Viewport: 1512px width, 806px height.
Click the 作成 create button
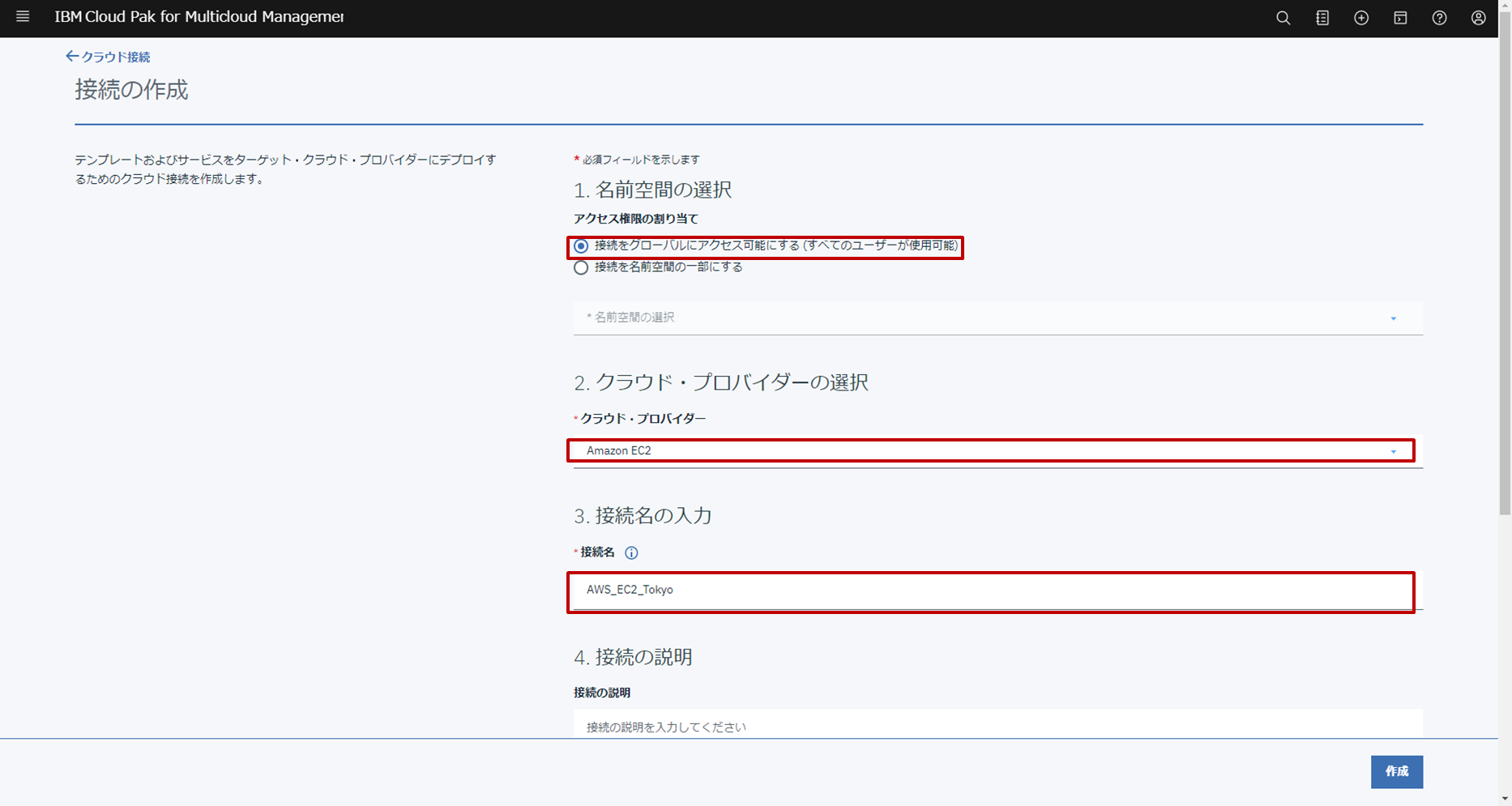pyautogui.click(x=1396, y=772)
